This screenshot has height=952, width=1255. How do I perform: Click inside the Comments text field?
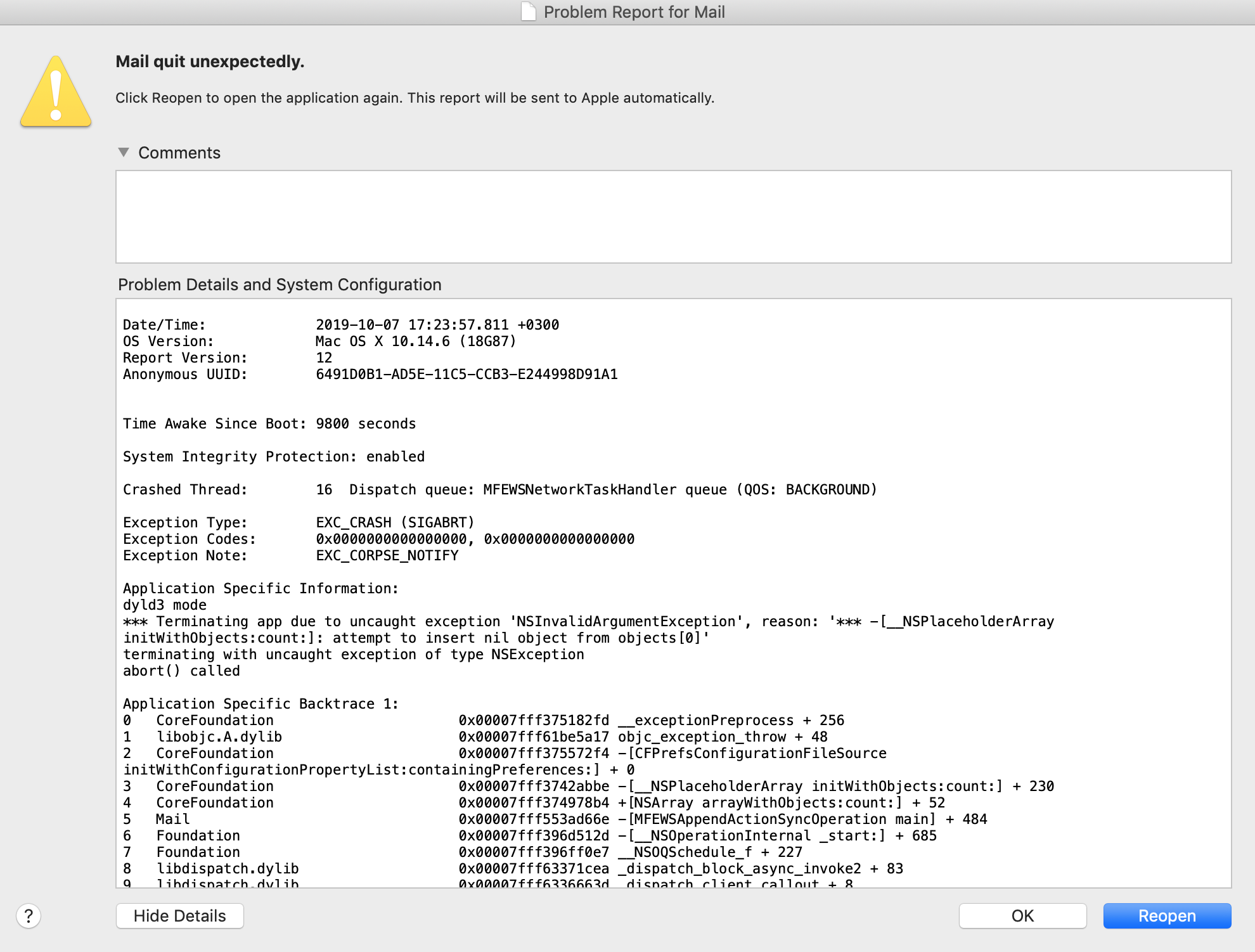(673, 217)
